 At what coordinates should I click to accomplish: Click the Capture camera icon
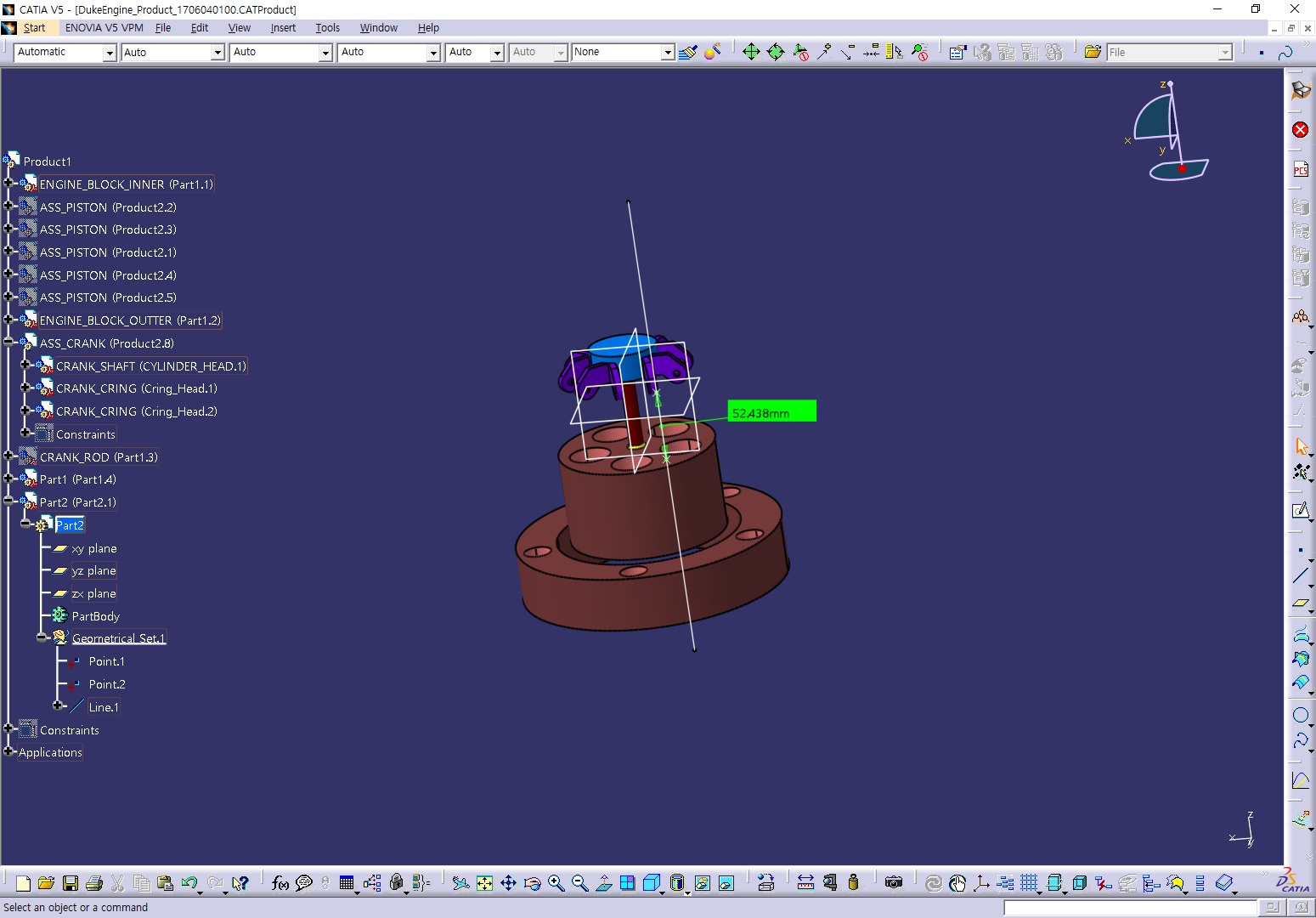coord(893,883)
